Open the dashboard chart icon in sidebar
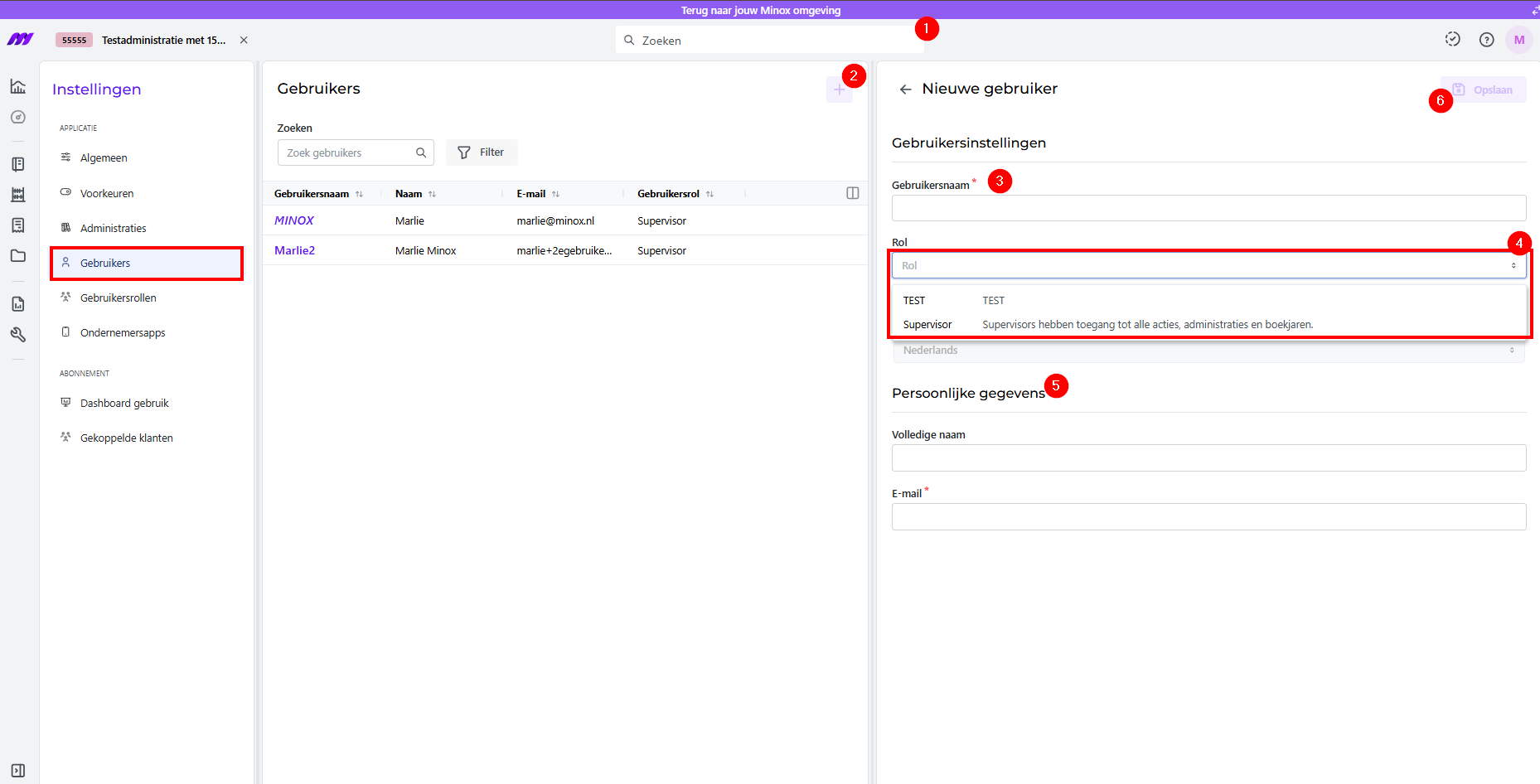This screenshot has width=1540, height=784. tap(18, 86)
